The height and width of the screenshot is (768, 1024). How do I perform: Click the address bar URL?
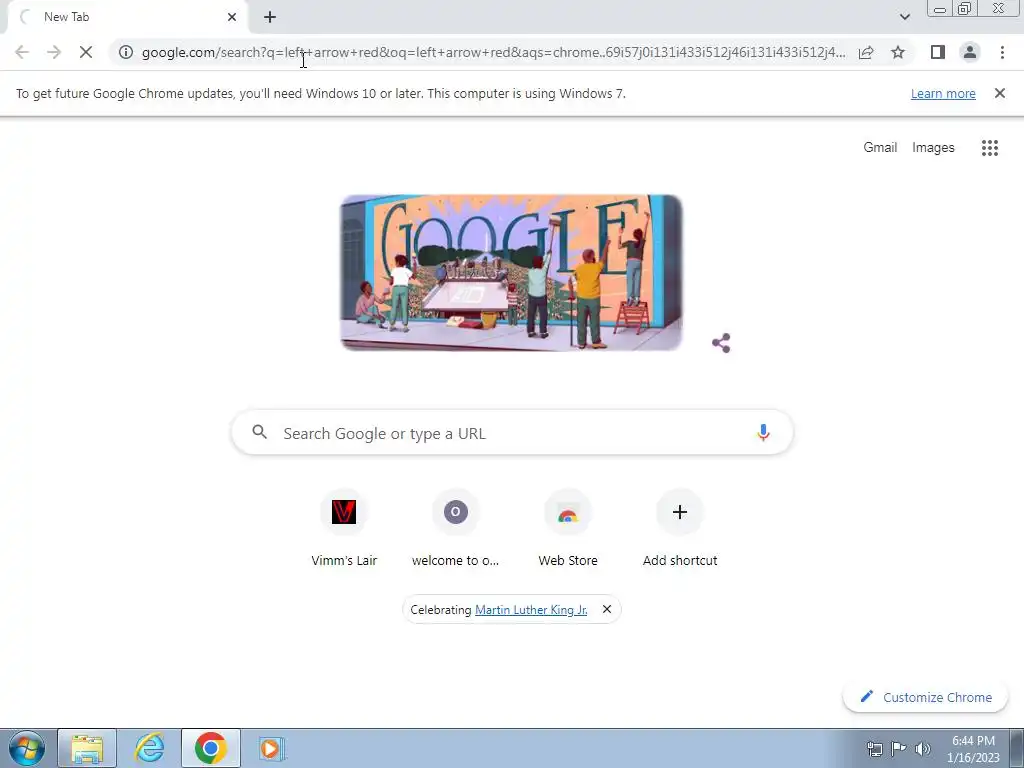(x=493, y=52)
